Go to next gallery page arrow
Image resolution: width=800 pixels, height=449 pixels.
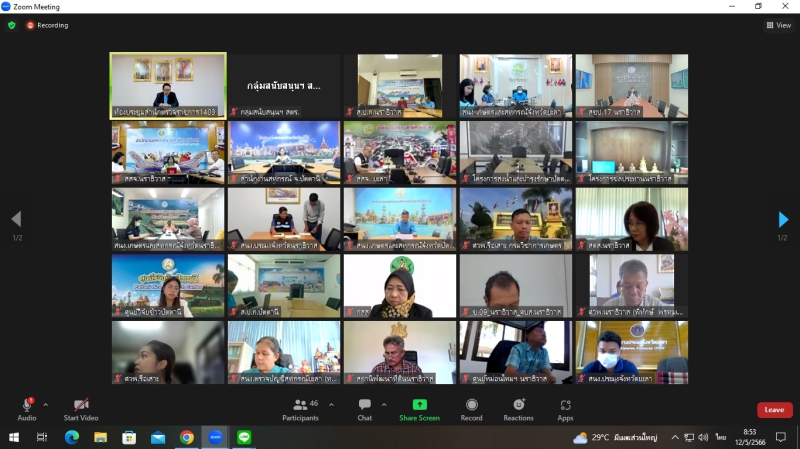tap(783, 219)
